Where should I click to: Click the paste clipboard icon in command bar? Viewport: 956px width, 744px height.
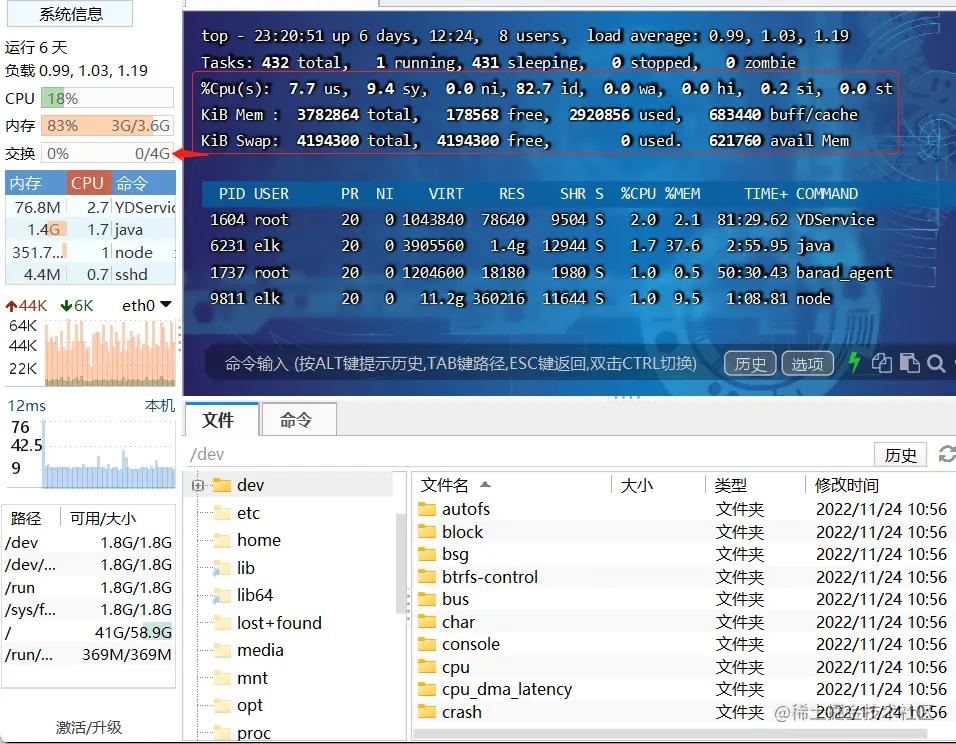(909, 363)
